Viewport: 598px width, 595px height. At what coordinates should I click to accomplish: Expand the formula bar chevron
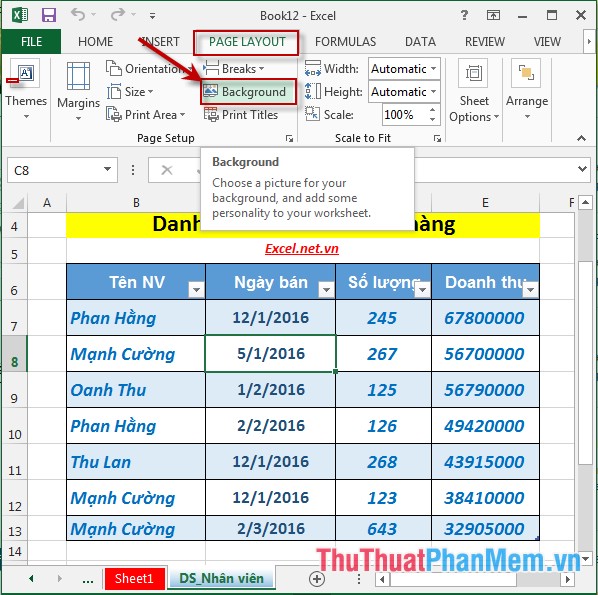pos(582,168)
